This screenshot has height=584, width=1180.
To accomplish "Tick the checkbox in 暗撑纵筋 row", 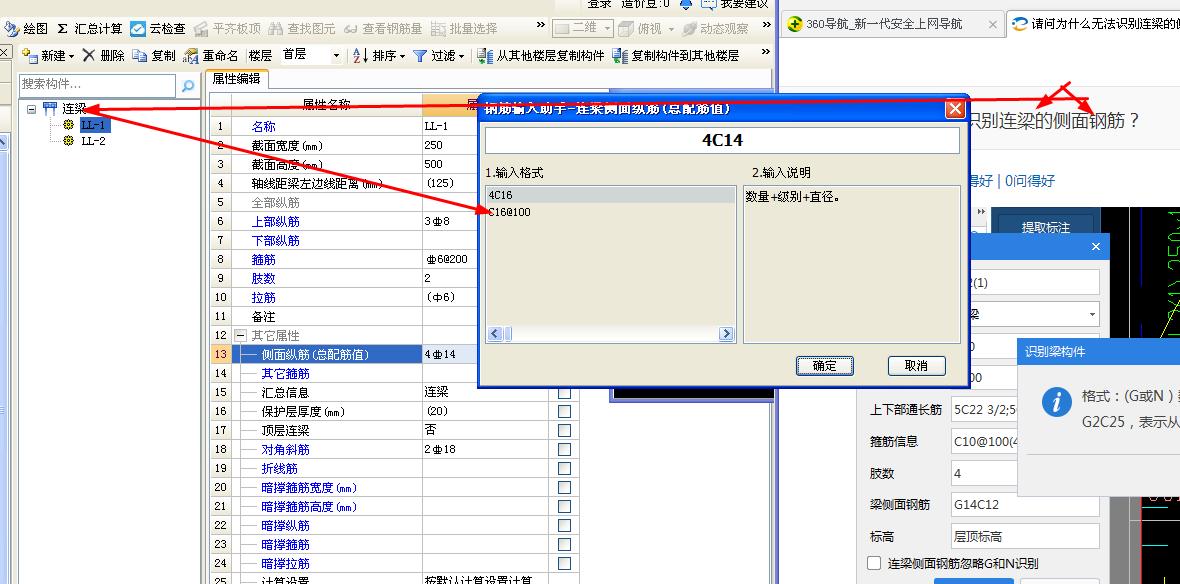I will (x=564, y=525).
